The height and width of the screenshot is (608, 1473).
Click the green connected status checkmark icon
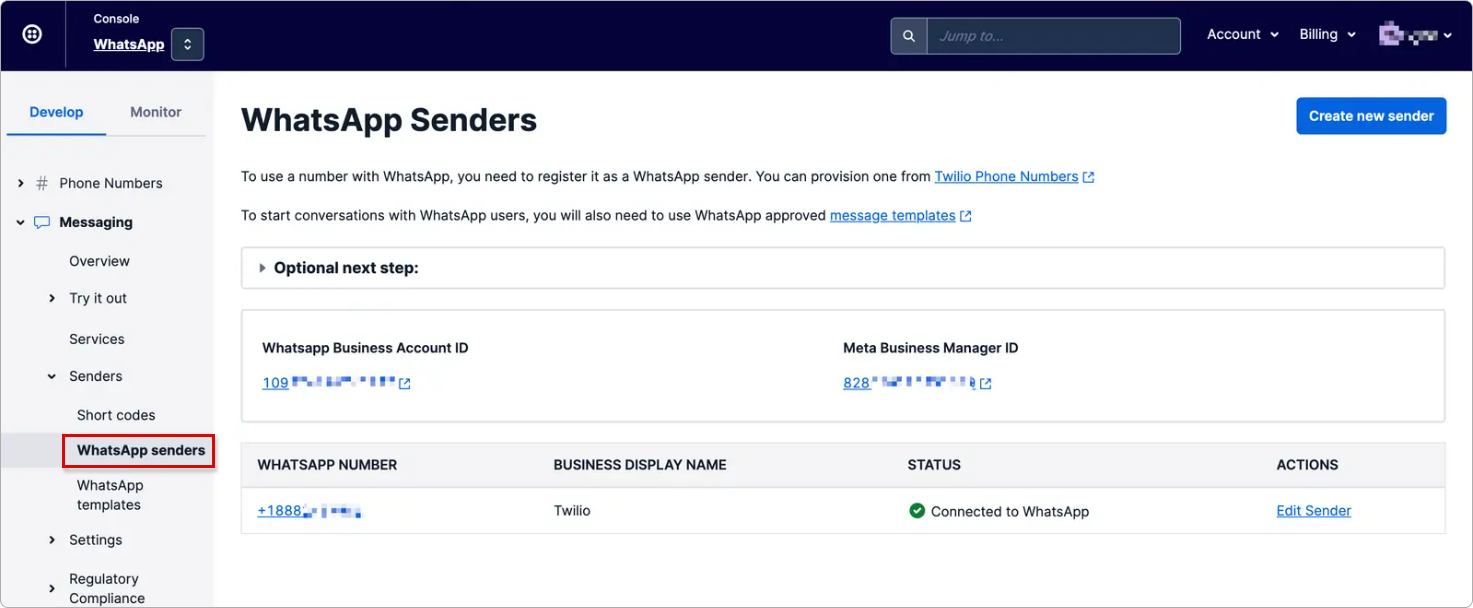click(917, 511)
